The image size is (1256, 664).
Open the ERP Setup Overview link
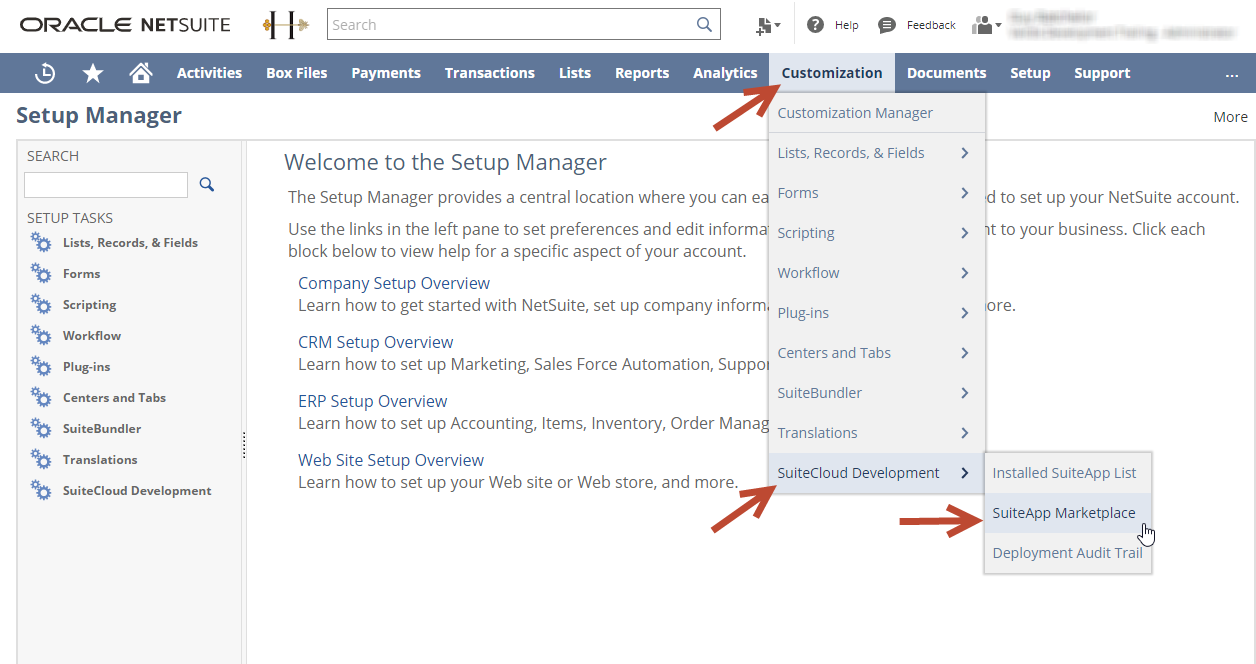click(373, 401)
